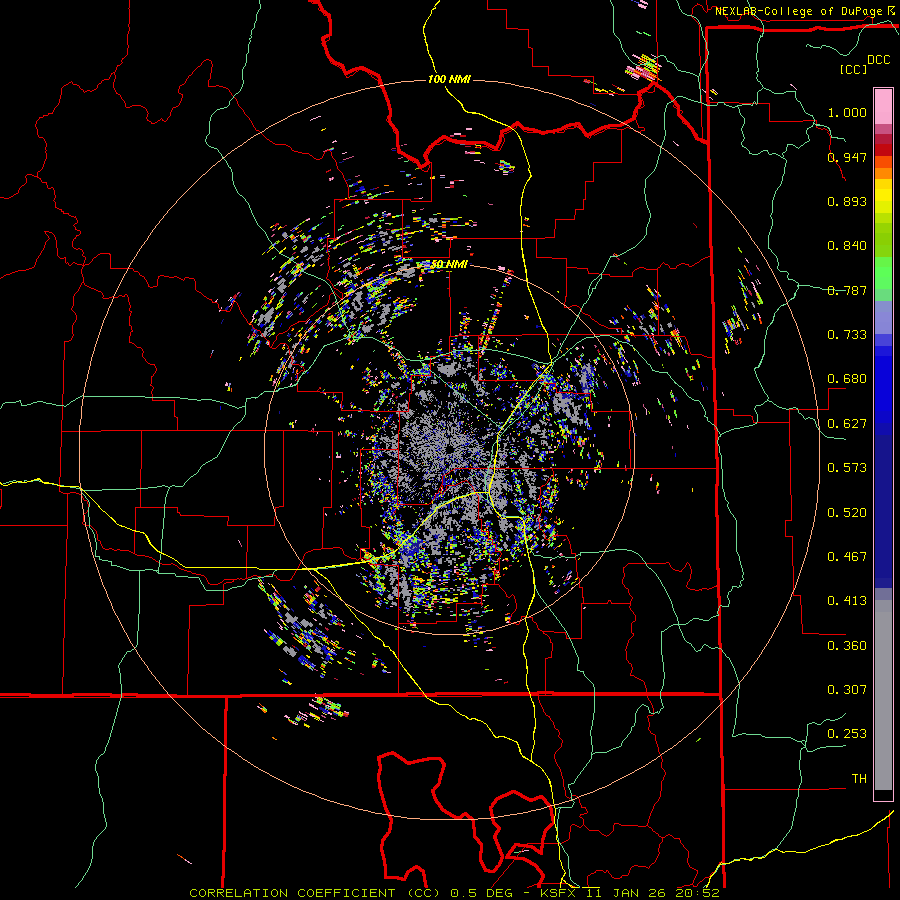Click the 0.520 scale value

click(x=847, y=513)
